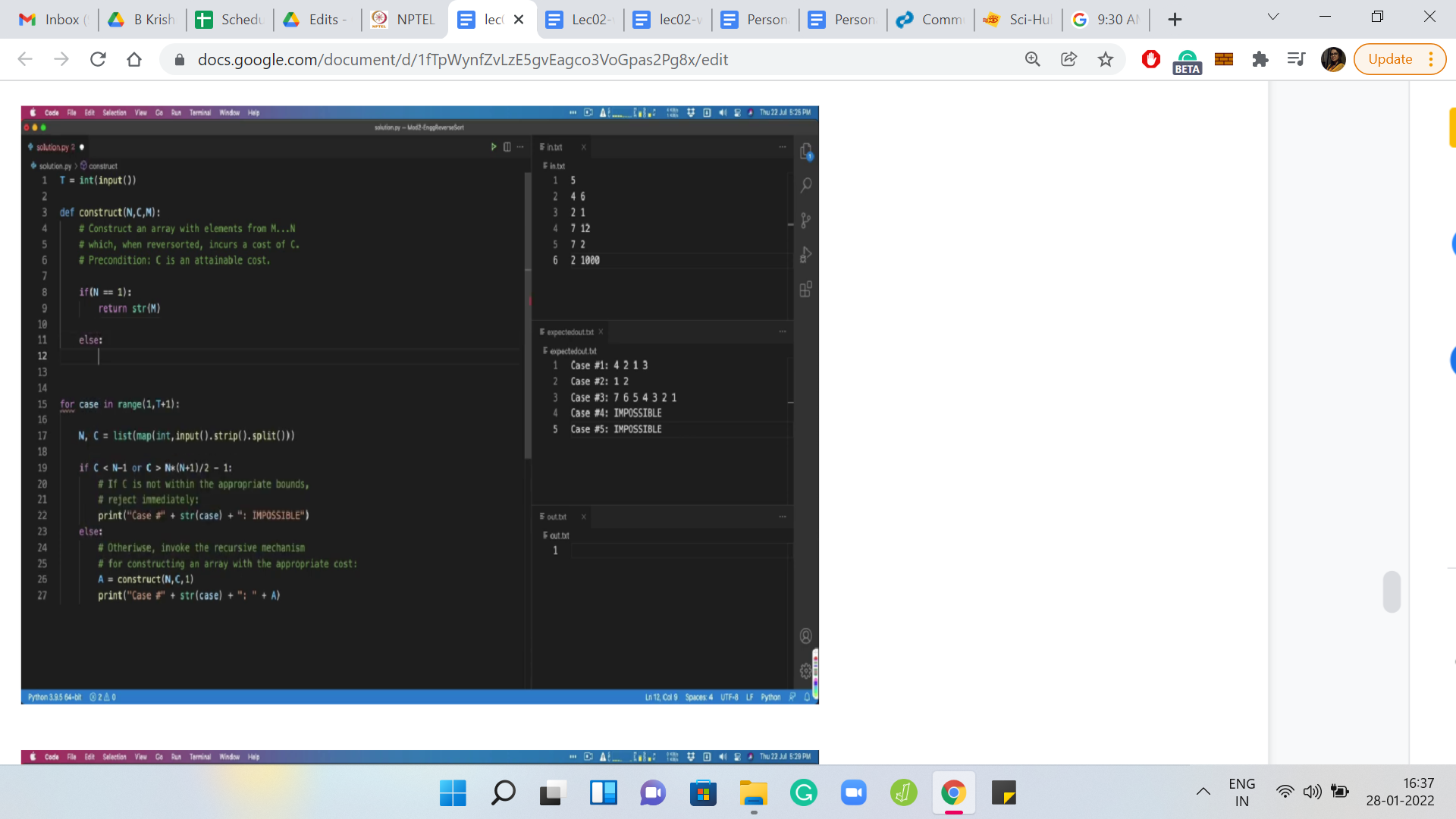
Task: Open the volume control icon
Action: click(1312, 792)
